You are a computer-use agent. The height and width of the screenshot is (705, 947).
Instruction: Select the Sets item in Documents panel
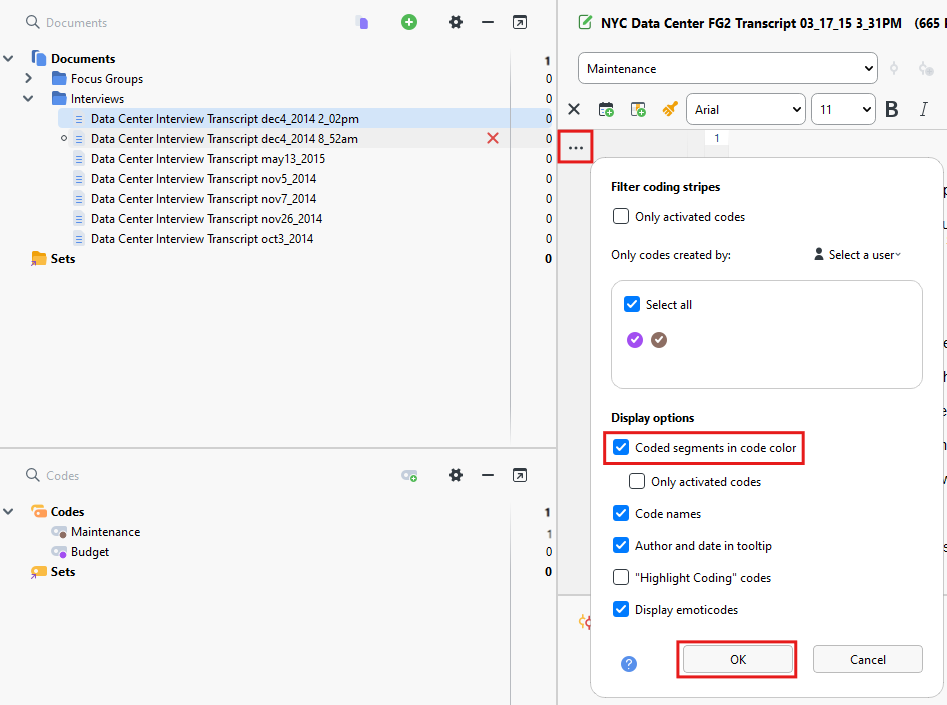63,258
